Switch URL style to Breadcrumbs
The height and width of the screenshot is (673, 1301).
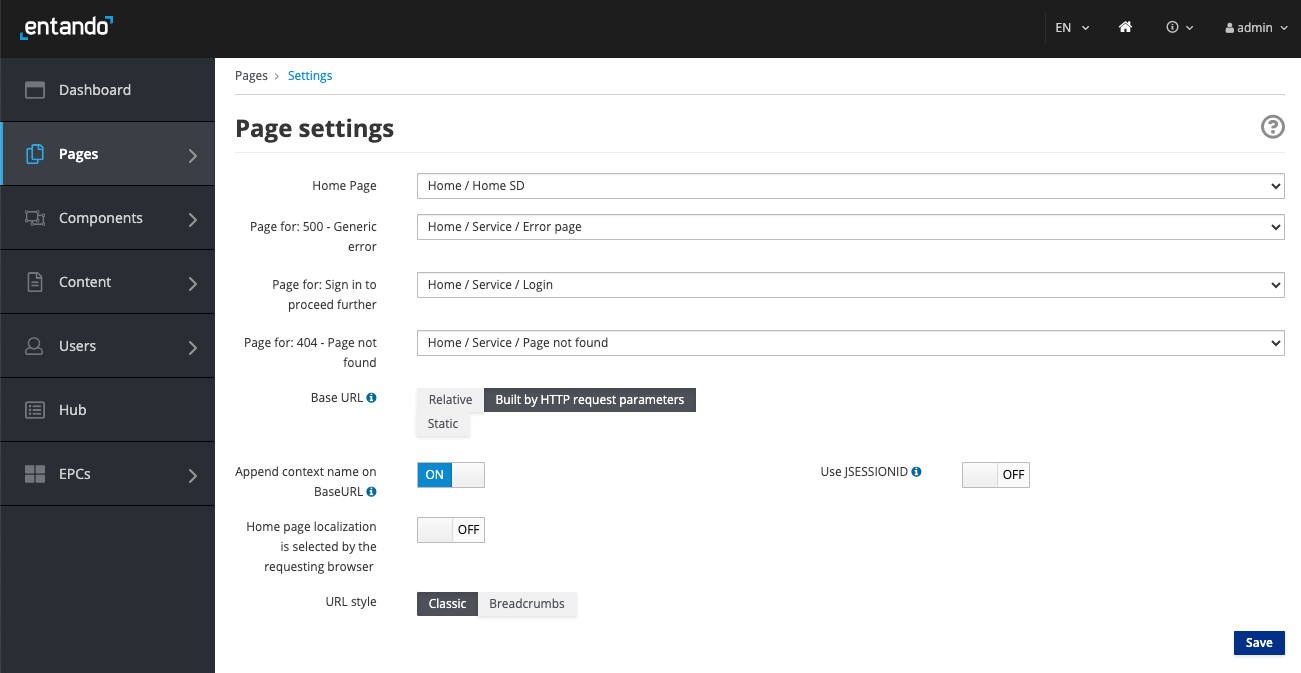click(x=527, y=603)
